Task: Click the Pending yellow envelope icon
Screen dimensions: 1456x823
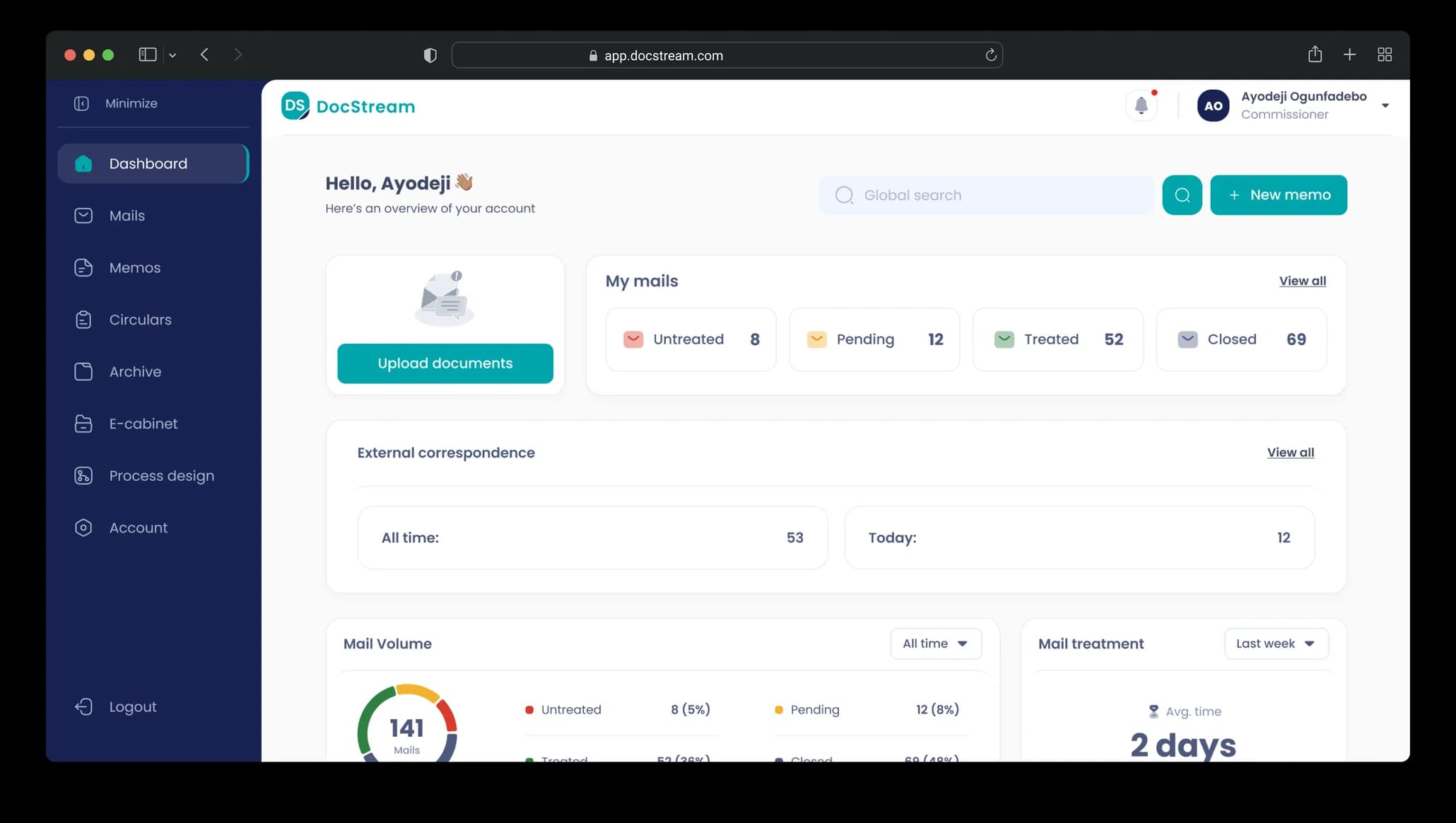Action: (816, 339)
